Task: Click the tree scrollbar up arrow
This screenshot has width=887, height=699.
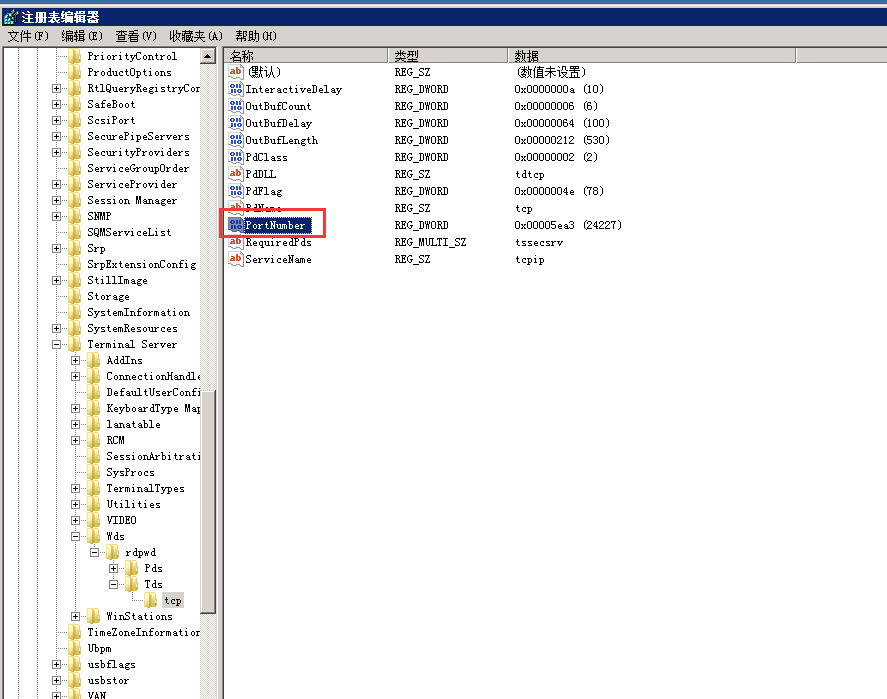Action: click(x=208, y=56)
